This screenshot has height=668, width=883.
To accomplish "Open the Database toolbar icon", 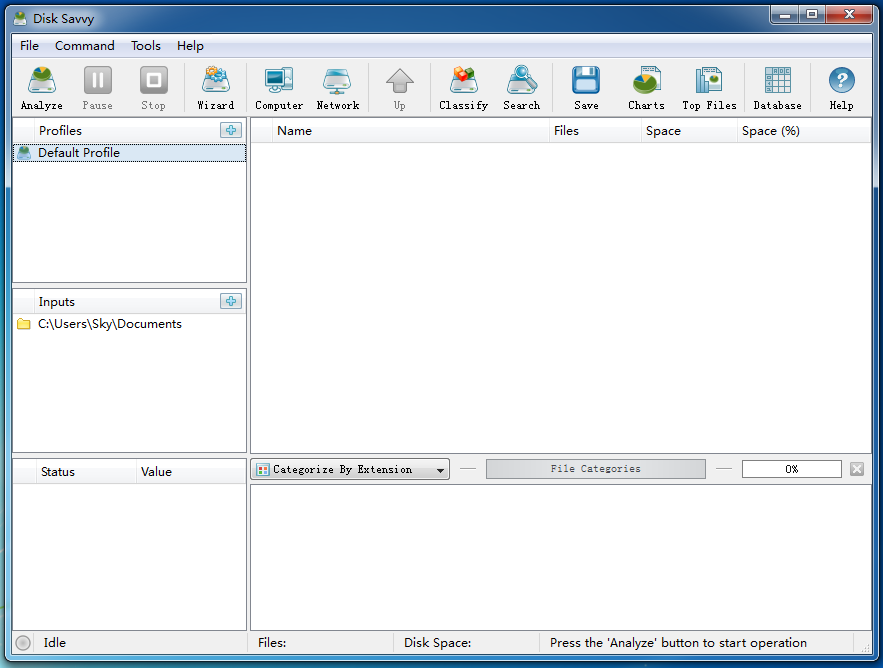I will click(777, 88).
